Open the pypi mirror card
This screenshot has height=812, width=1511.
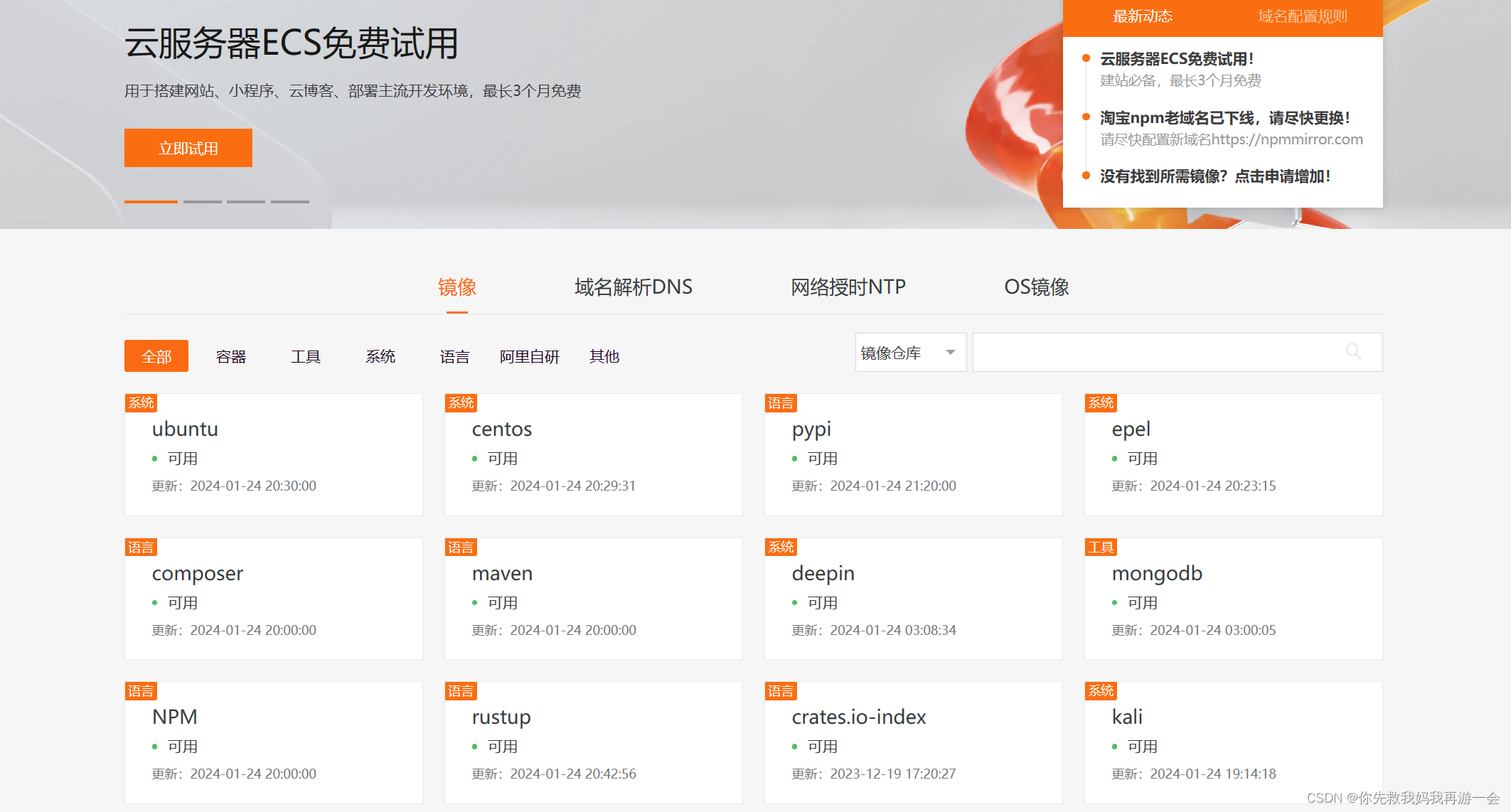point(914,455)
